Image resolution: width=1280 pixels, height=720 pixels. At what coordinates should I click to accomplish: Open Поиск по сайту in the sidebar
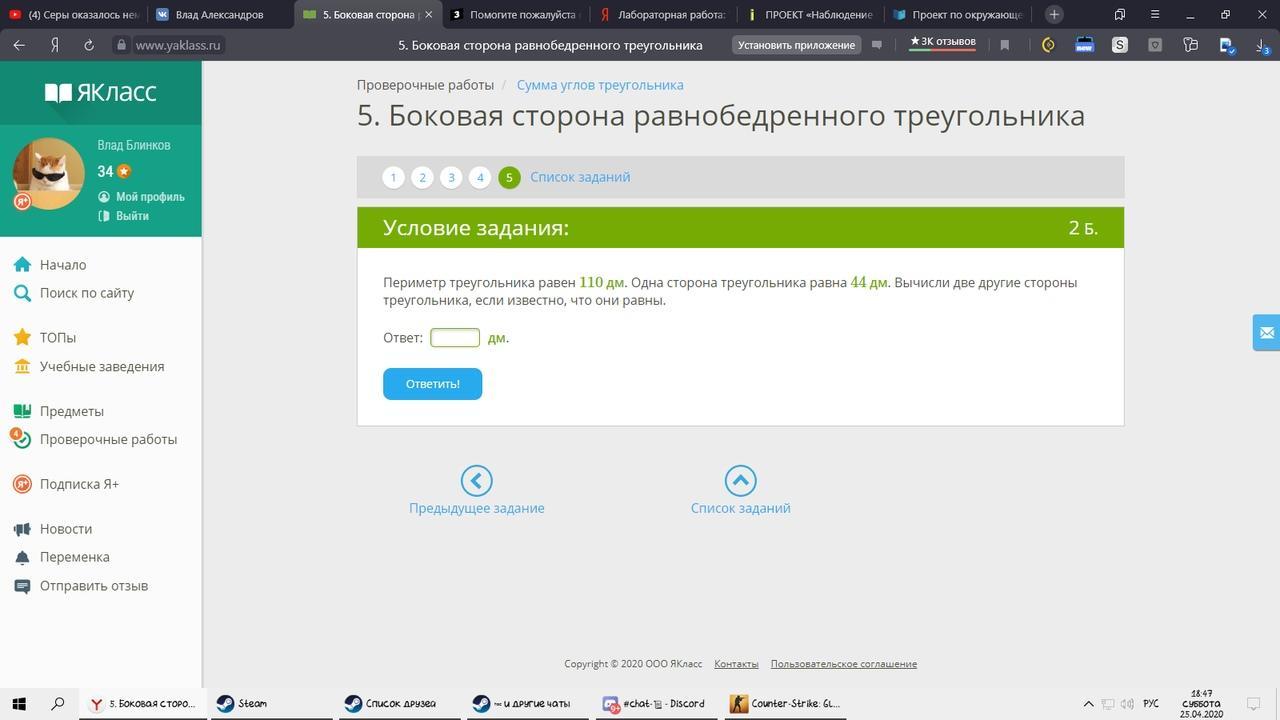[x=87, y=293]
